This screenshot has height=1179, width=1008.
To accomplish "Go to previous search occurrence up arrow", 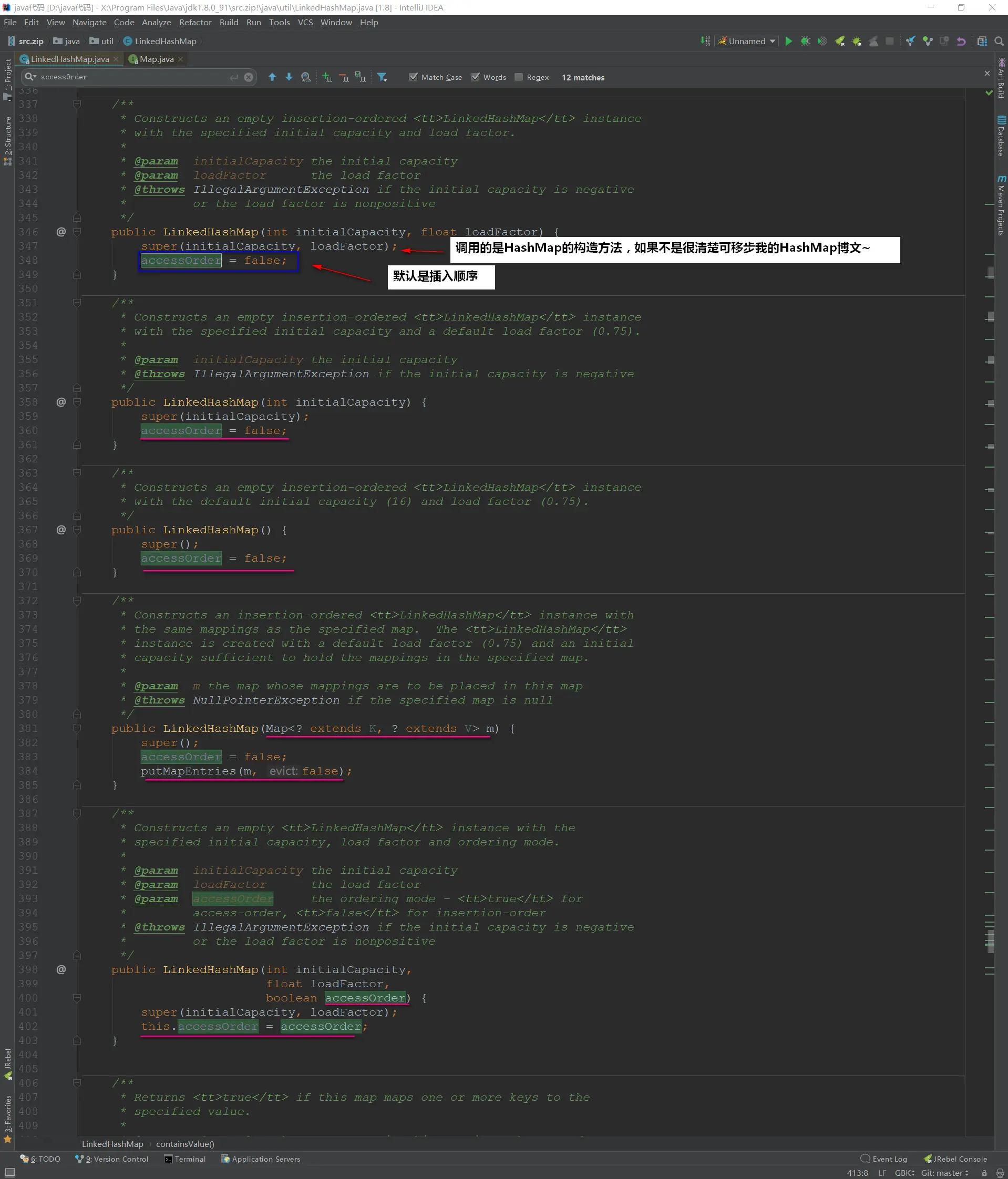I will (x=272, y=77).
